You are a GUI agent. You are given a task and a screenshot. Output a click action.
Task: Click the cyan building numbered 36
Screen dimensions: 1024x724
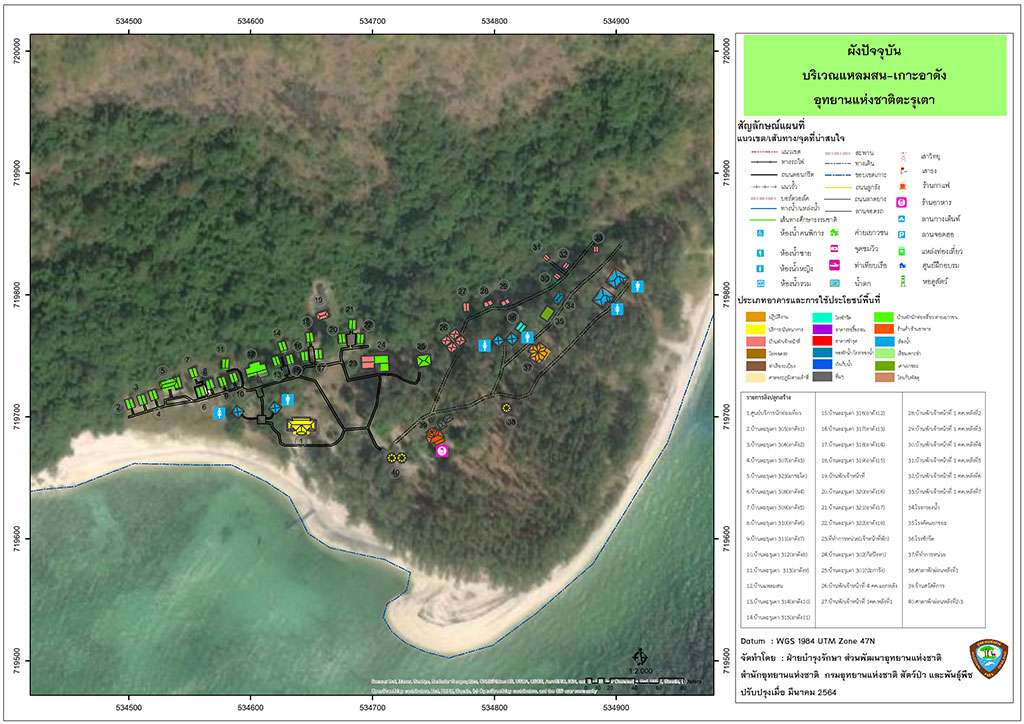(x=520, y=326)
